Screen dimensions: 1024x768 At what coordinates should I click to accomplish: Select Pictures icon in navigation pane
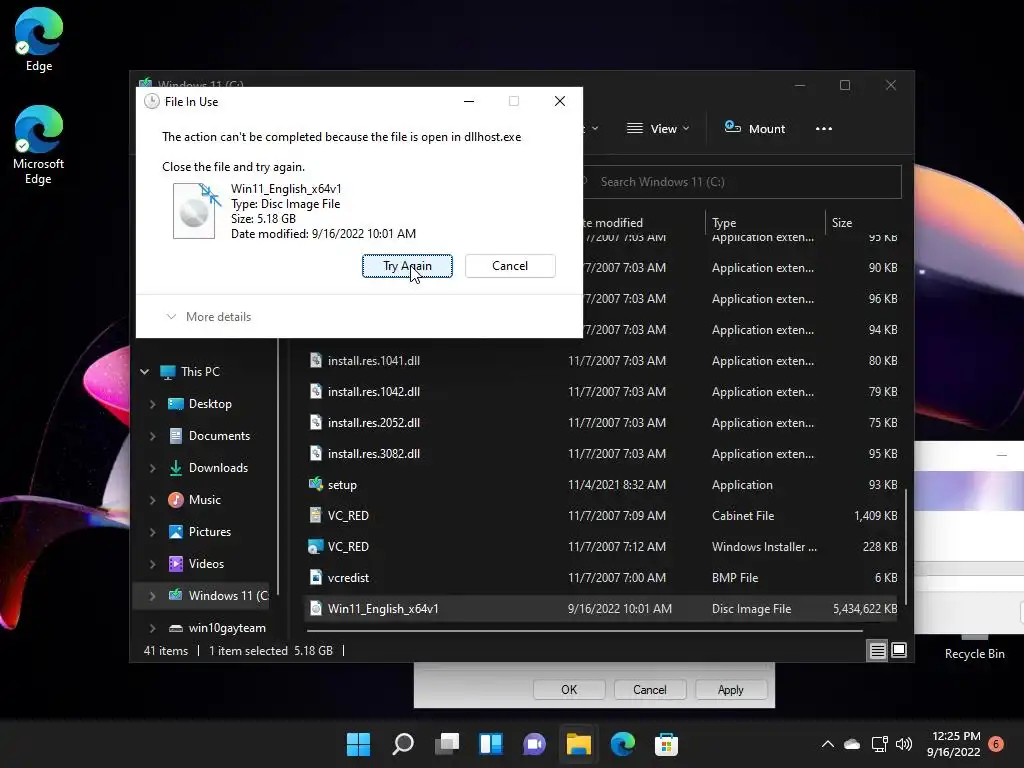click(x=176, y=532)
